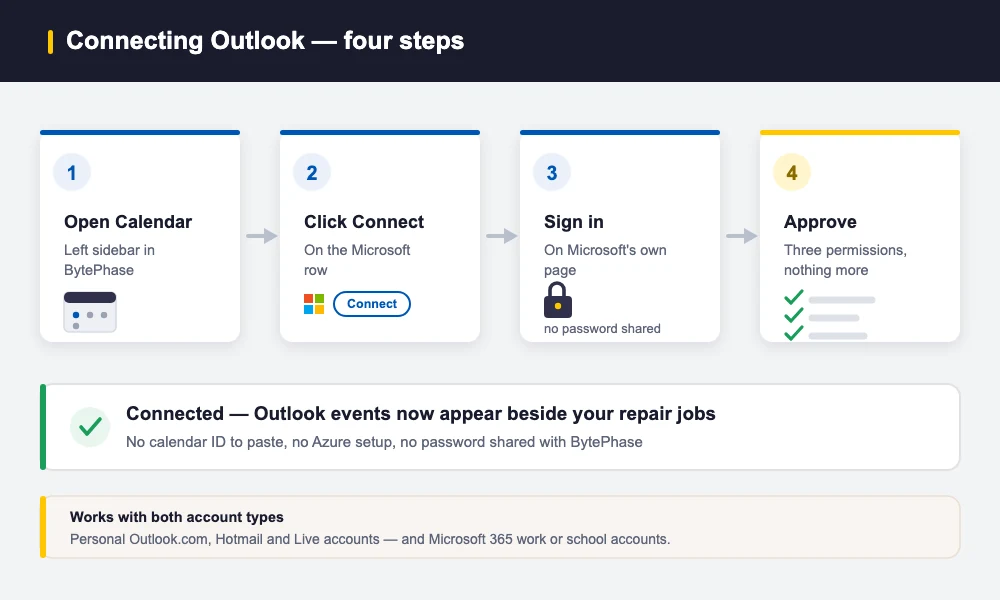Select the 'Approve' heading
The height and width of the screenshot is (600, 1000).
[x=820, y=222]
